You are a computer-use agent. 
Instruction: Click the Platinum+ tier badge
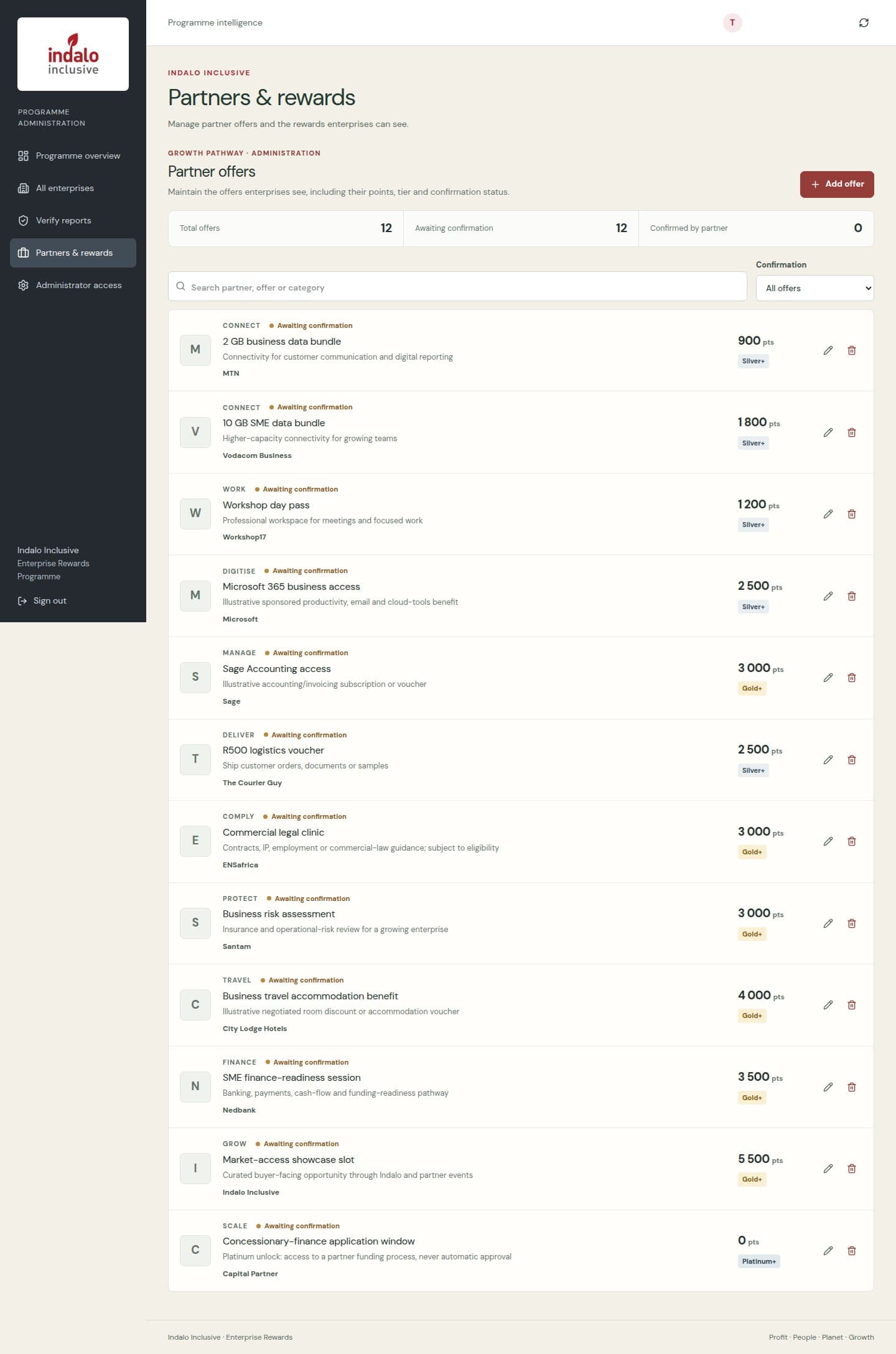click(x=759, y=1261)
